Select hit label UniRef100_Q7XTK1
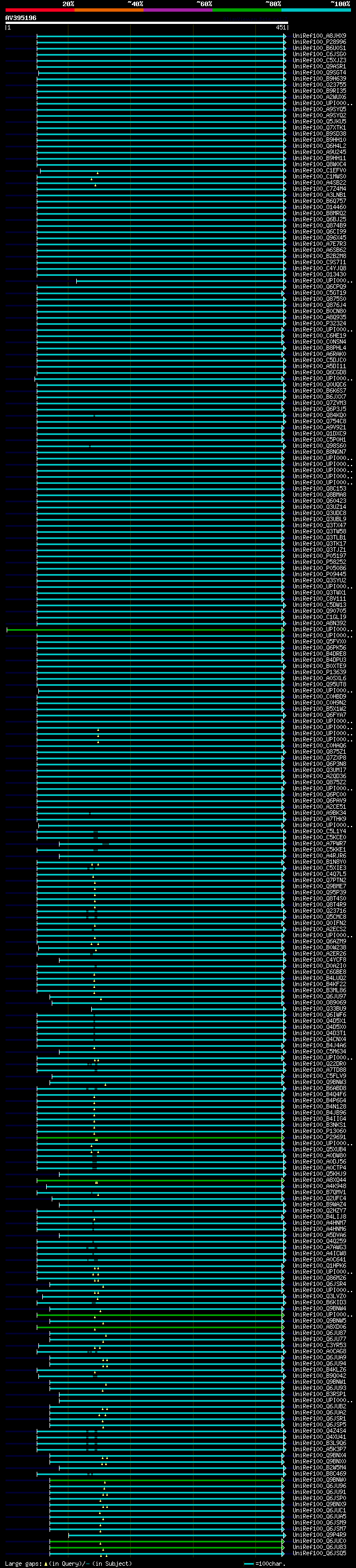Viewport: 356px width, 1568px height. pos(319,128)
